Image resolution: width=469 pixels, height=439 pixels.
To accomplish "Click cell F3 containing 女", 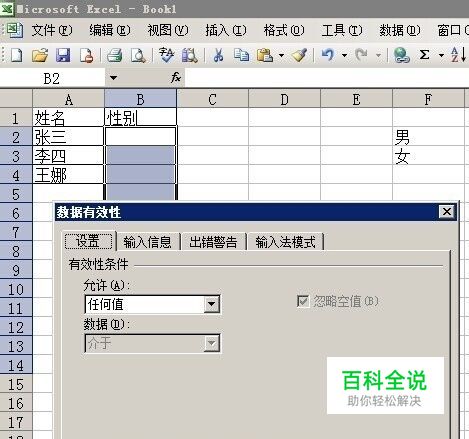I will click(x=428, y=156).
